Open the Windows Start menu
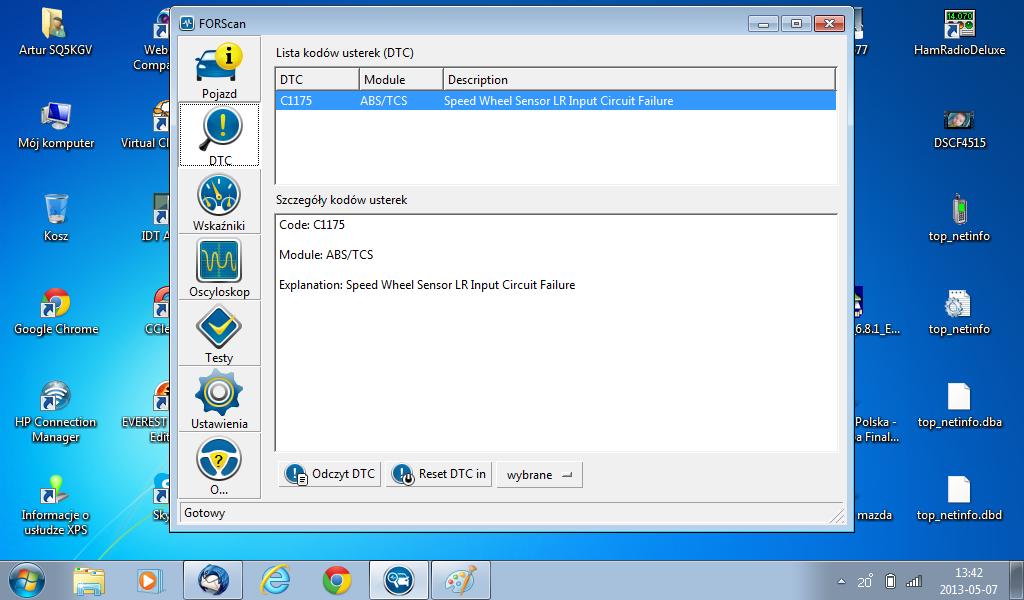The width and height of the screenshot is (1024, 600). [x=26, y=579]
